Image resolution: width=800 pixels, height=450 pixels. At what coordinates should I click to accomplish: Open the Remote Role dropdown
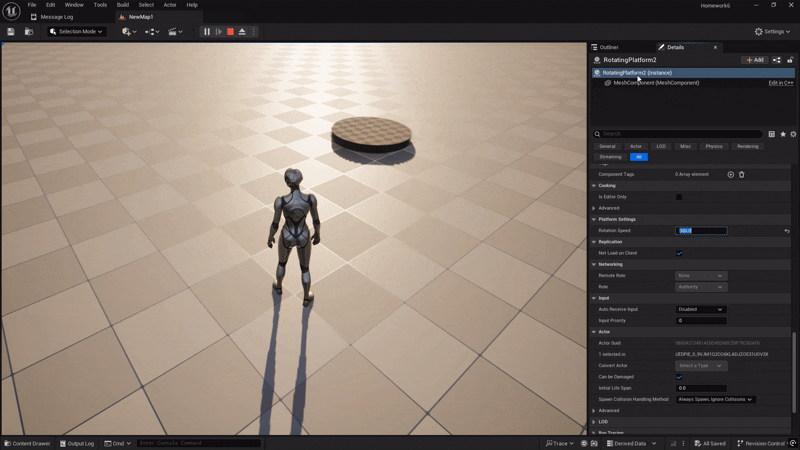(x=701, y=276)
